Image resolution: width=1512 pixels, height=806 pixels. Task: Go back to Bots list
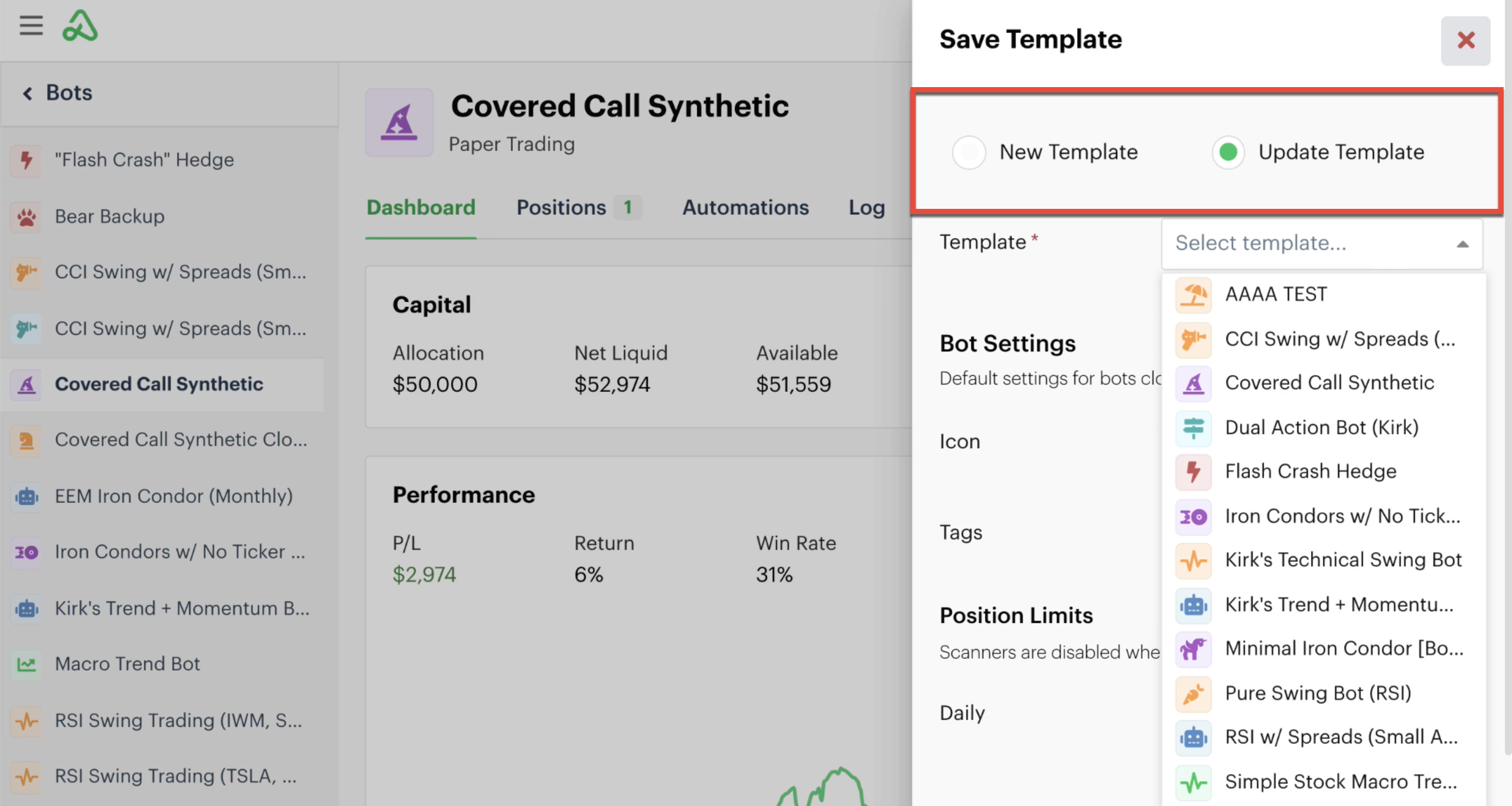58,93
